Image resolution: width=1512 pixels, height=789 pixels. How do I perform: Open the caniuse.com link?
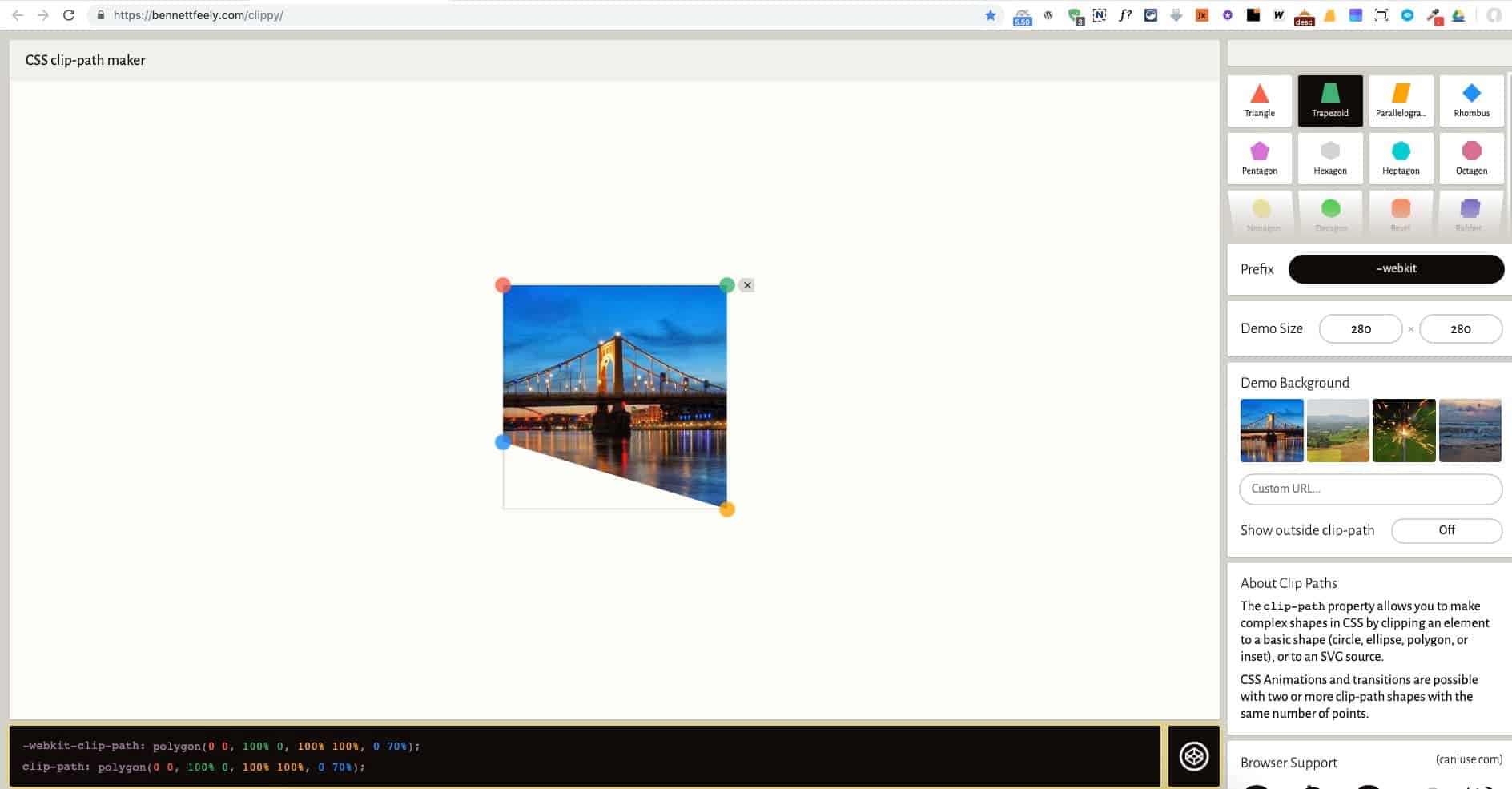pyautogui.click(x=1468, y=759)
